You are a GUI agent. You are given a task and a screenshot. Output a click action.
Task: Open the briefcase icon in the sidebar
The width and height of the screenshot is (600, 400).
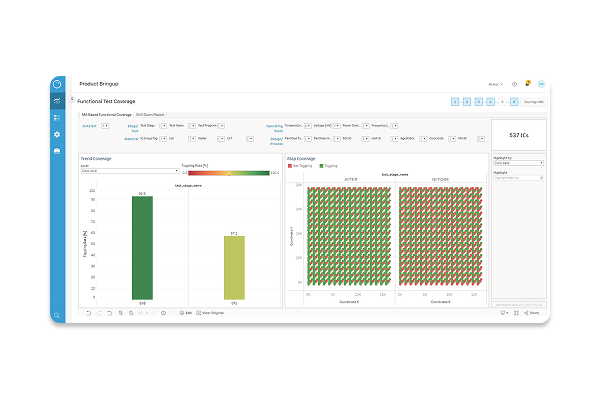(x=57, y=151)
